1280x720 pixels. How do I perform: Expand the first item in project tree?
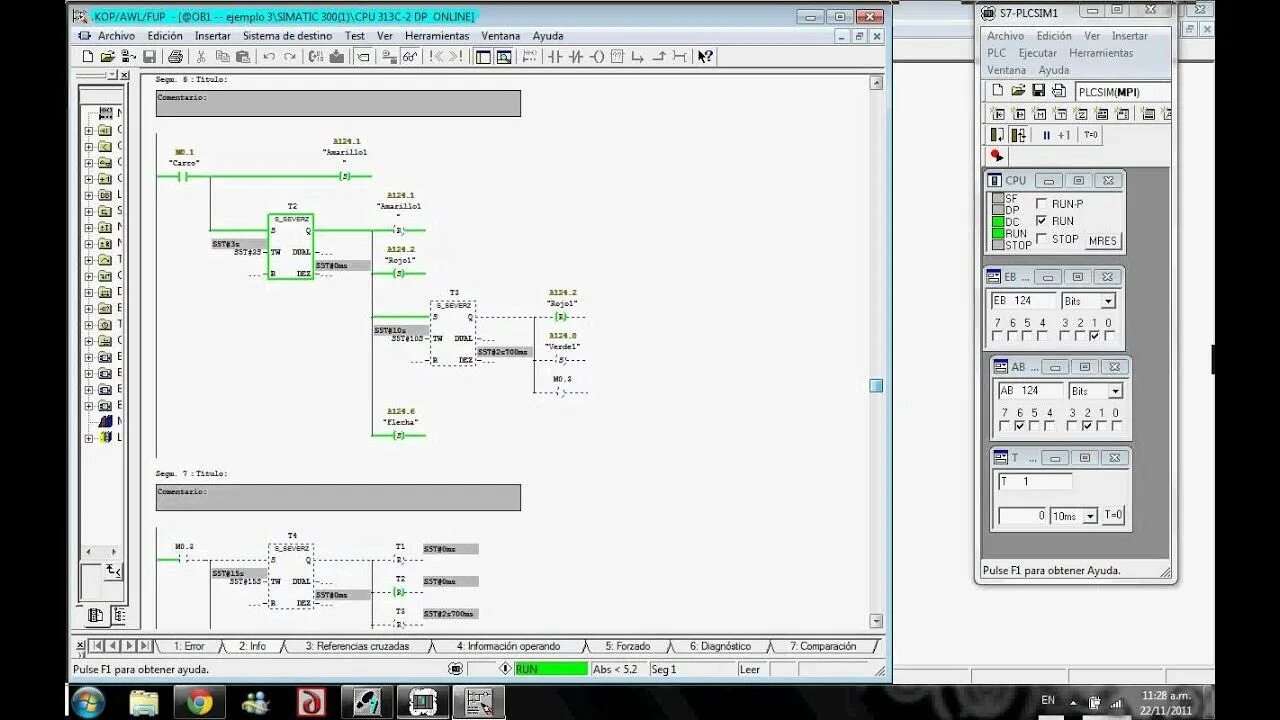89,130
